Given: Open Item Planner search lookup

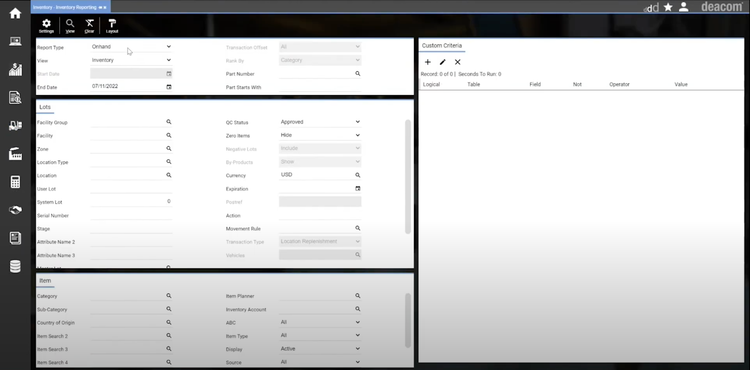Looking at the screenshot, I should point(357,296).
